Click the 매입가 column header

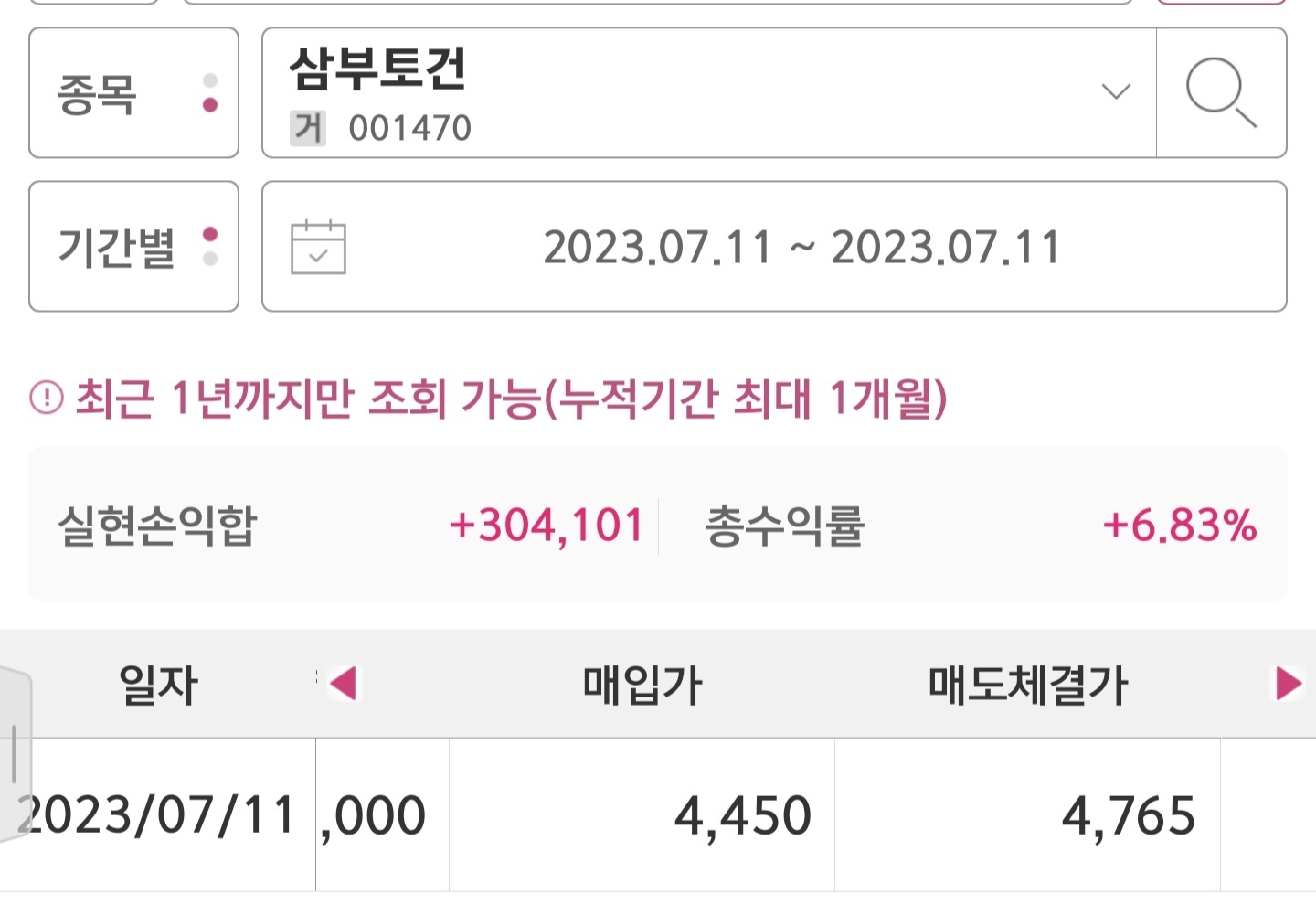point(642,684)
